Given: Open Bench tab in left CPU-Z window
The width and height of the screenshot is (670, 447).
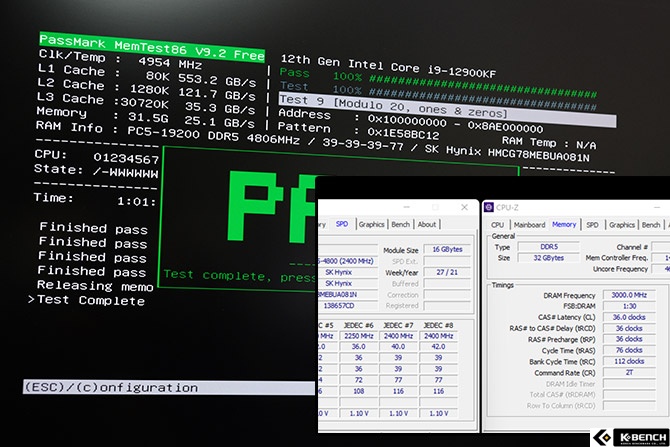Looking at the screenshot, I should pos(400,224).
